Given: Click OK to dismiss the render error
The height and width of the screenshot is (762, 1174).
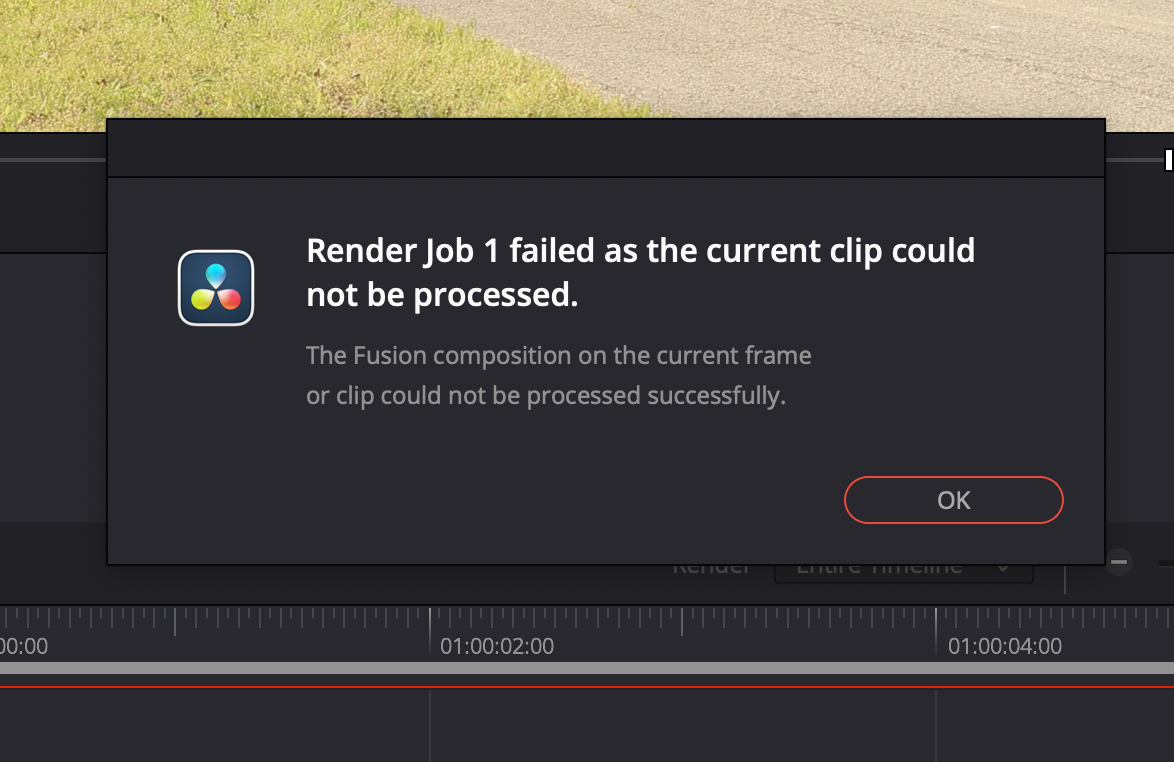Looking at the screenshot, I should point(953,500).
